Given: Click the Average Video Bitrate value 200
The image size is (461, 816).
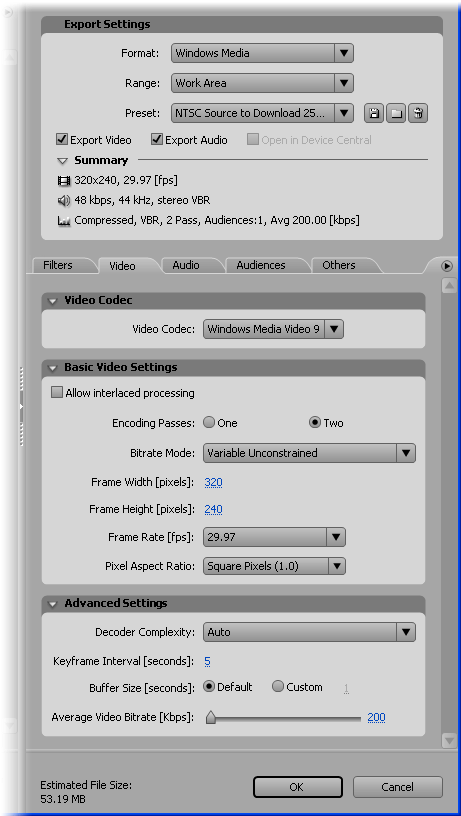Looking at the screenshot, I should pos(376,717).
